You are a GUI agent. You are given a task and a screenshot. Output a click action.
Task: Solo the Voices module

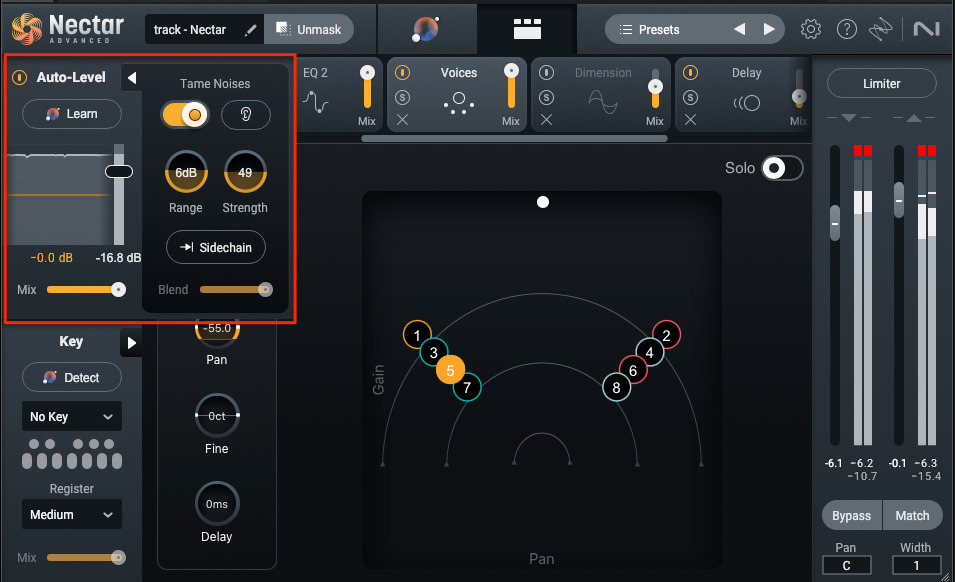point(403,97)
